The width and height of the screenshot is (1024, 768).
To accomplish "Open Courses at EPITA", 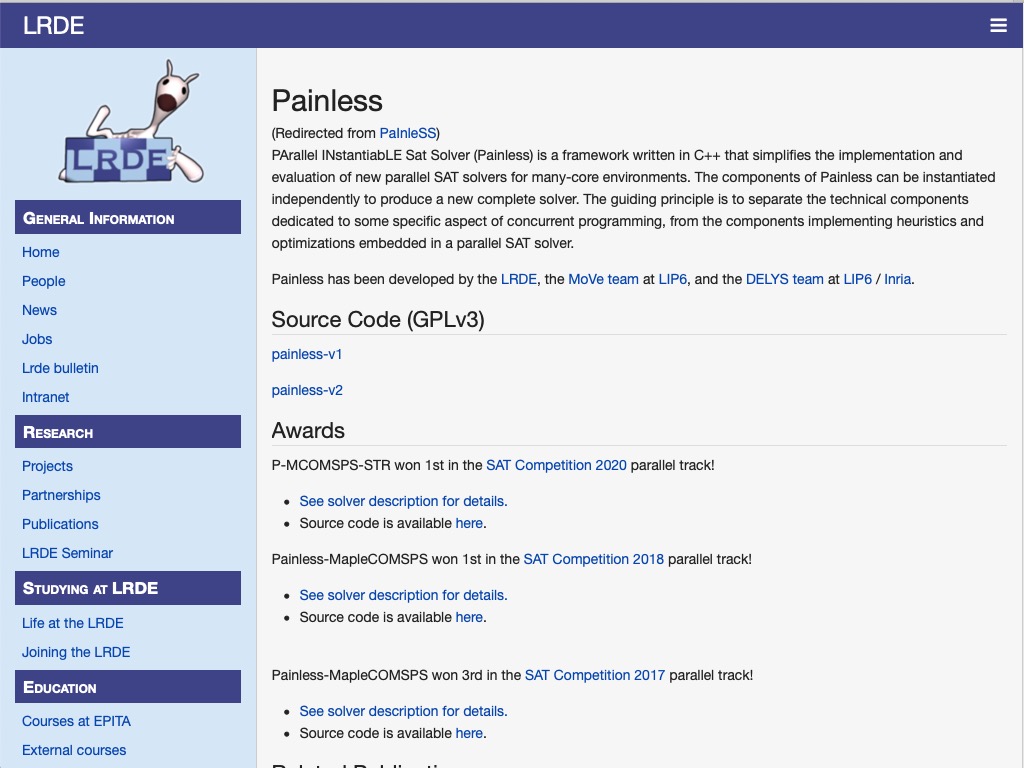I will point(75,721).
